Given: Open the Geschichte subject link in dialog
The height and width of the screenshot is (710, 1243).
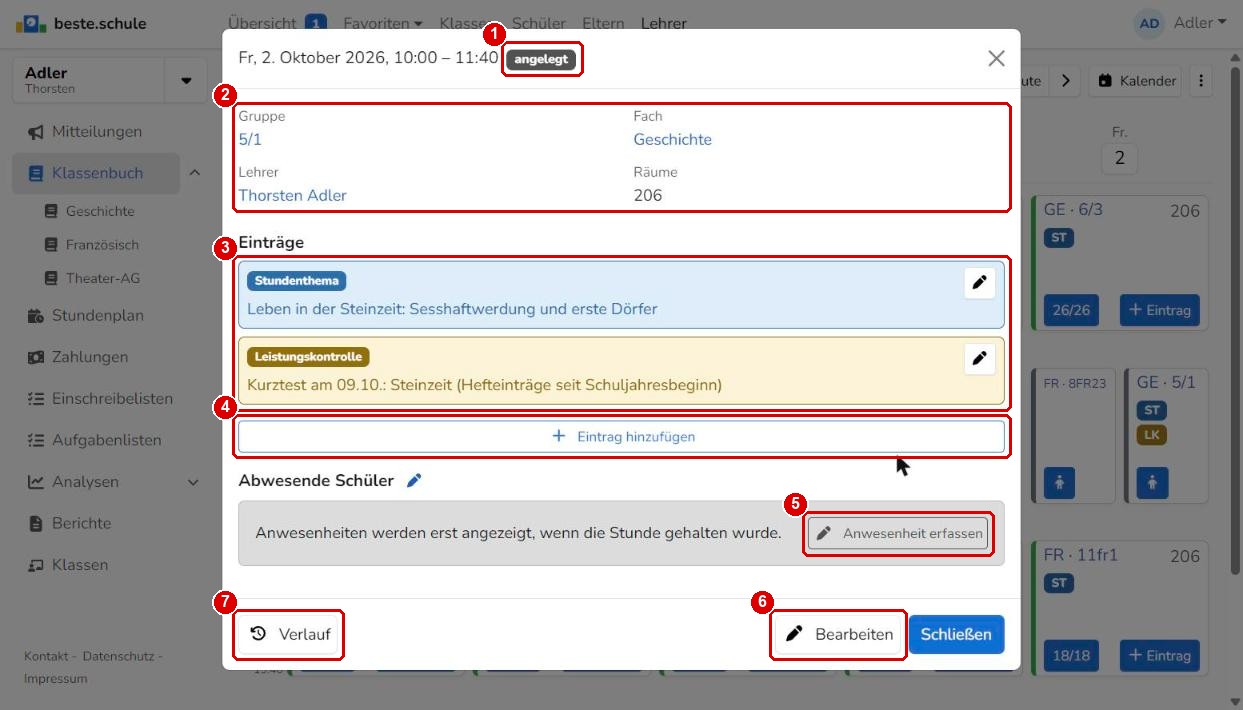Looking at the screenshot, I should tap(673, 140).
